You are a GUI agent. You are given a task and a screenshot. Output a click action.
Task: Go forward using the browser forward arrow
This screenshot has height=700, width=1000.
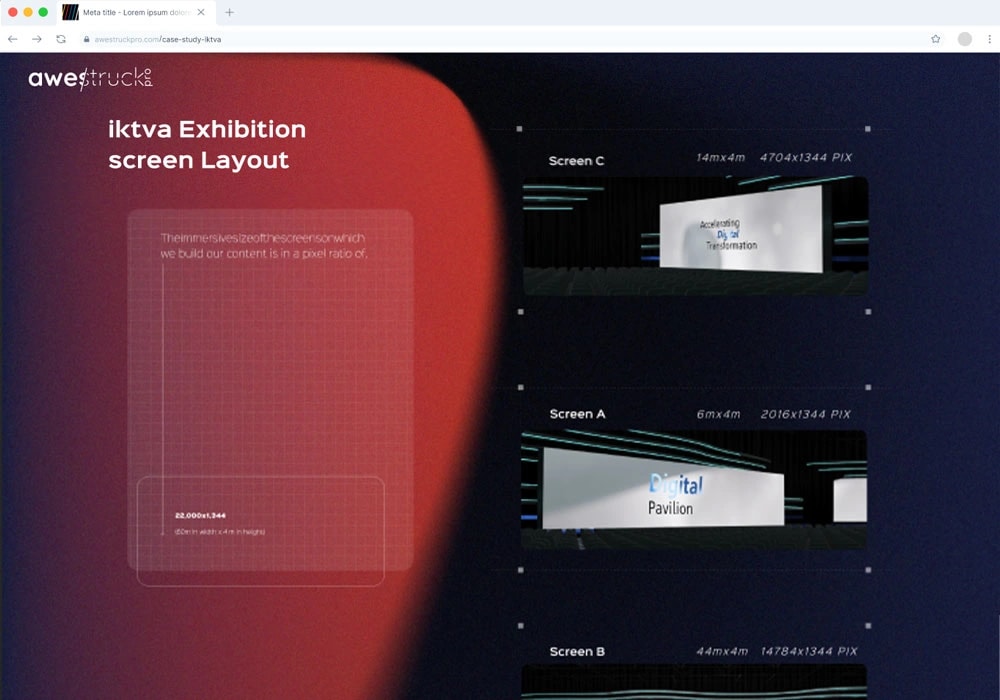[37, 39]
